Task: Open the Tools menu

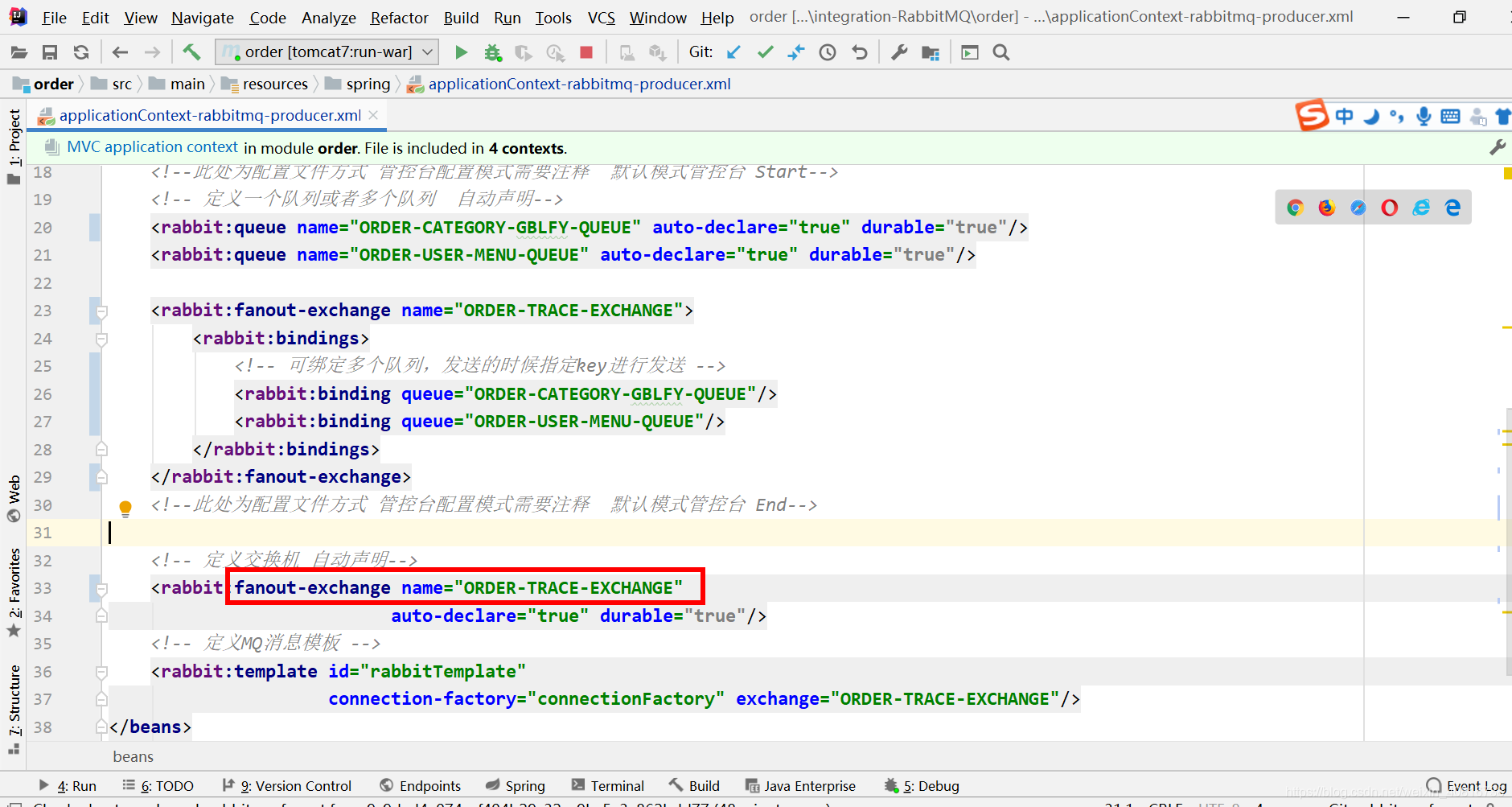Action: tap(553, 18)
